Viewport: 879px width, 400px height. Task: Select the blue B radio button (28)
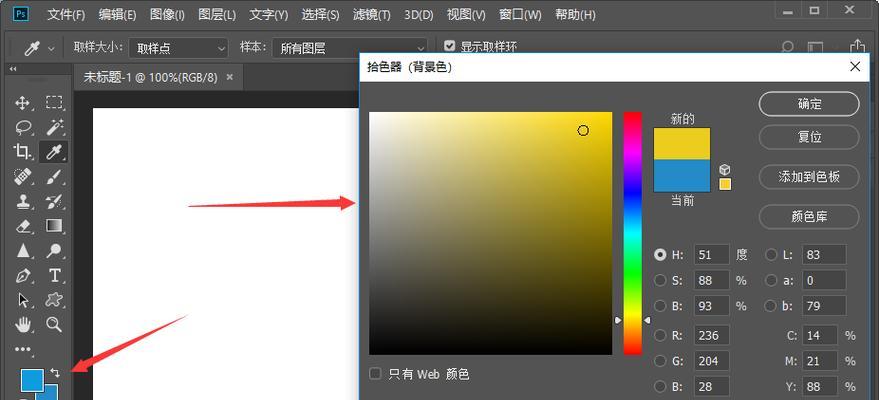[660, 387]
